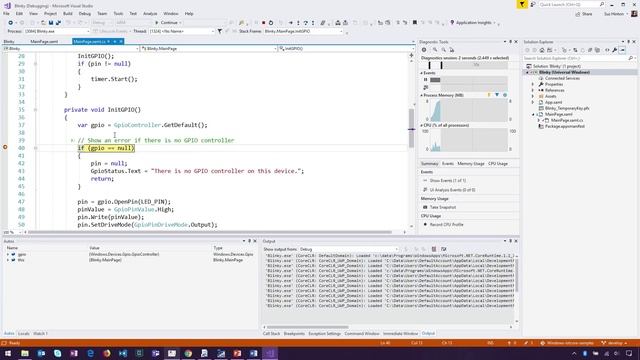Open the Debug menu

84,13
